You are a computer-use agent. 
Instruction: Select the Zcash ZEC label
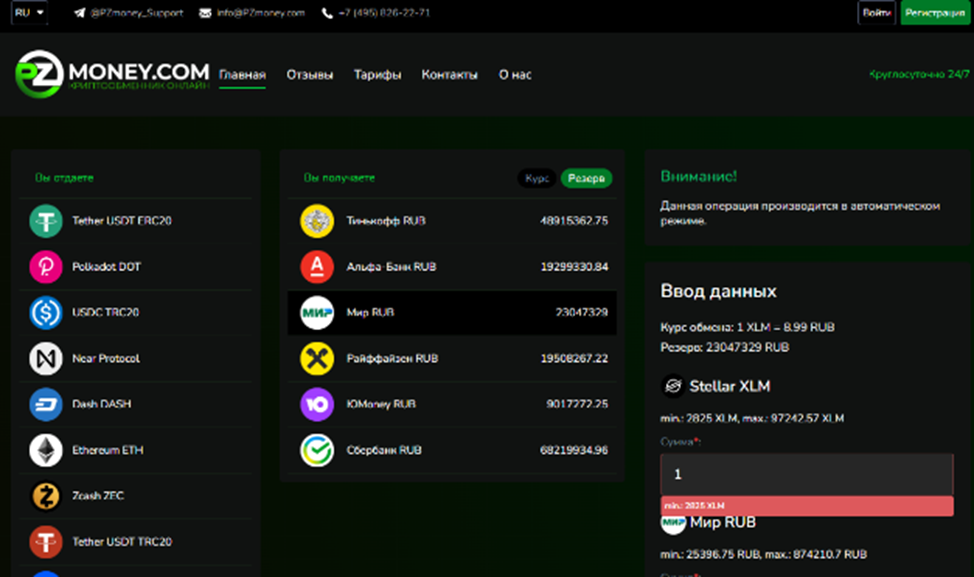98,496
